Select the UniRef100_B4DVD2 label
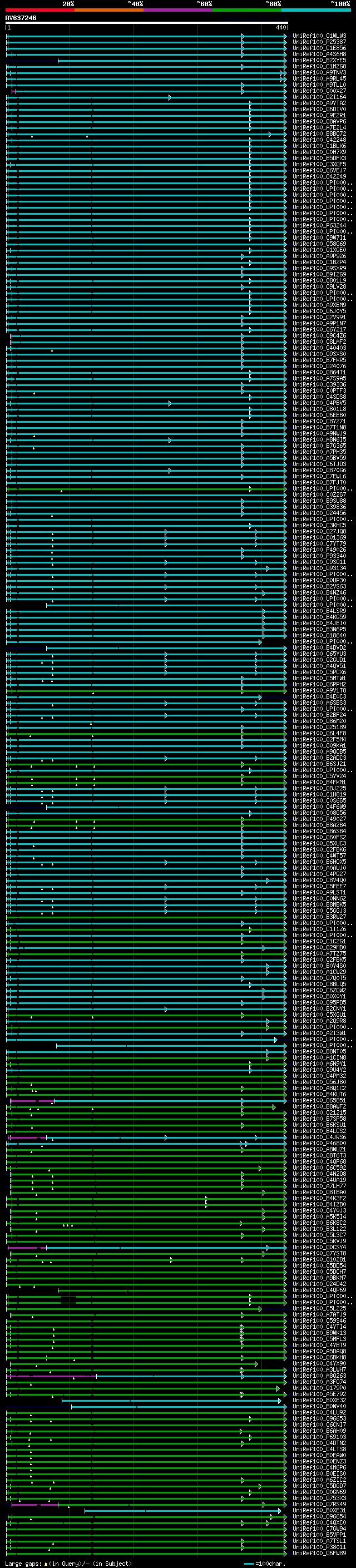 tap(319, 647)
